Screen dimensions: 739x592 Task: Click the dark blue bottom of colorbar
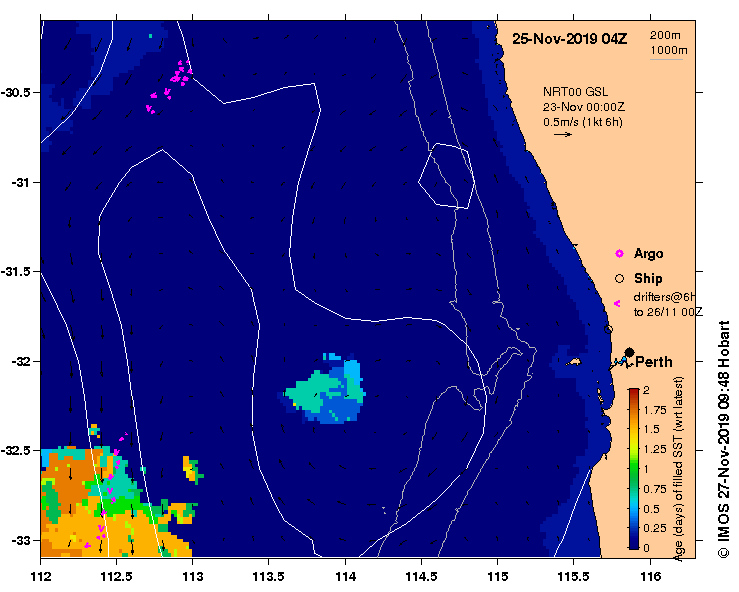pyautogui.click(x=634, y=542)
